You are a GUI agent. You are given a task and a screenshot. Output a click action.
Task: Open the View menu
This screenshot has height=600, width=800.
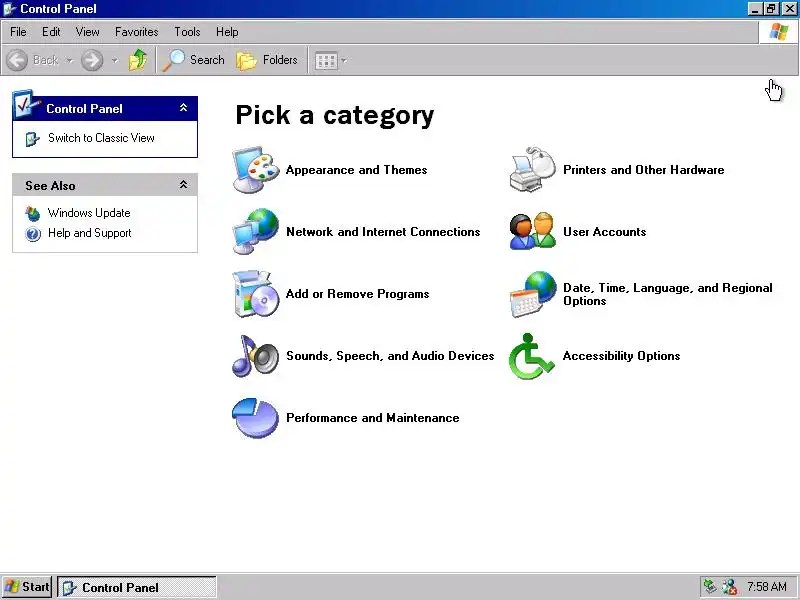pos(87,32)
